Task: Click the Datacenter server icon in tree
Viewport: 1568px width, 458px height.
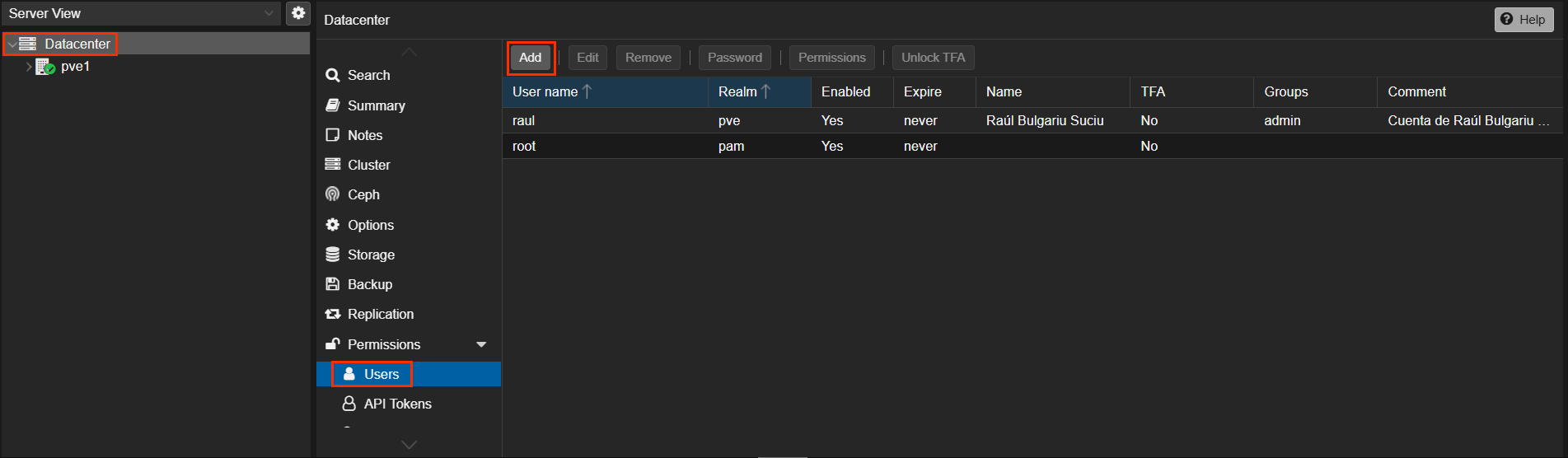Action: [x=28, y=44]
